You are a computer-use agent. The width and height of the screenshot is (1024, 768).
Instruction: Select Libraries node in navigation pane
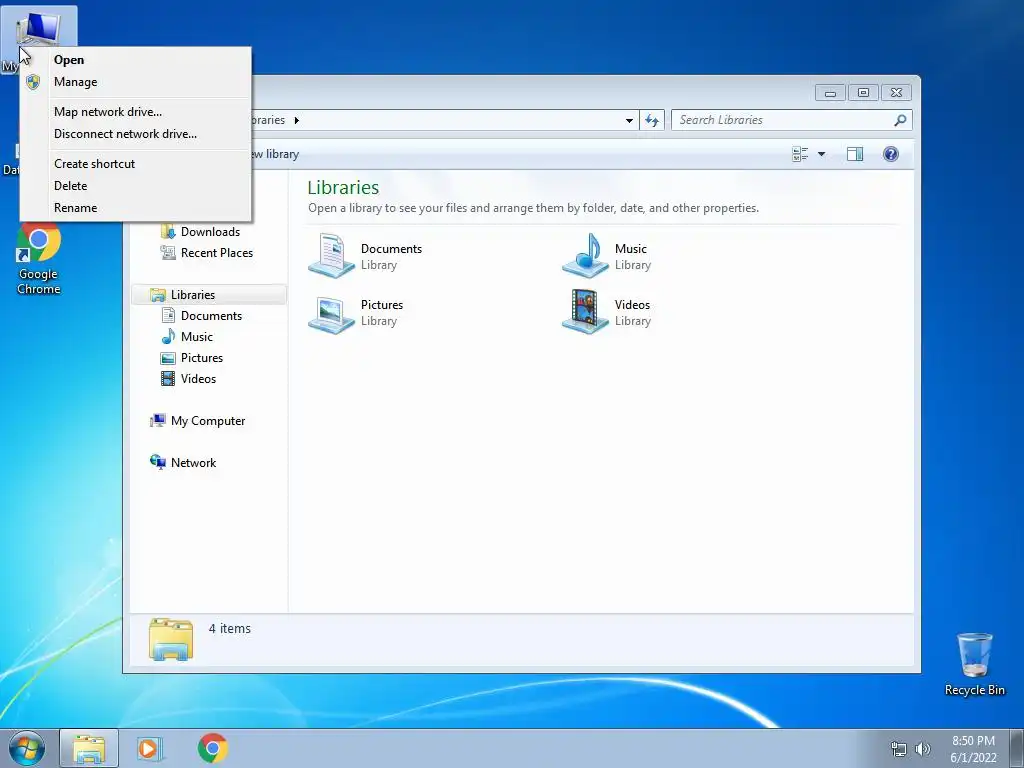pyautogui.click(x=209, y=295)
